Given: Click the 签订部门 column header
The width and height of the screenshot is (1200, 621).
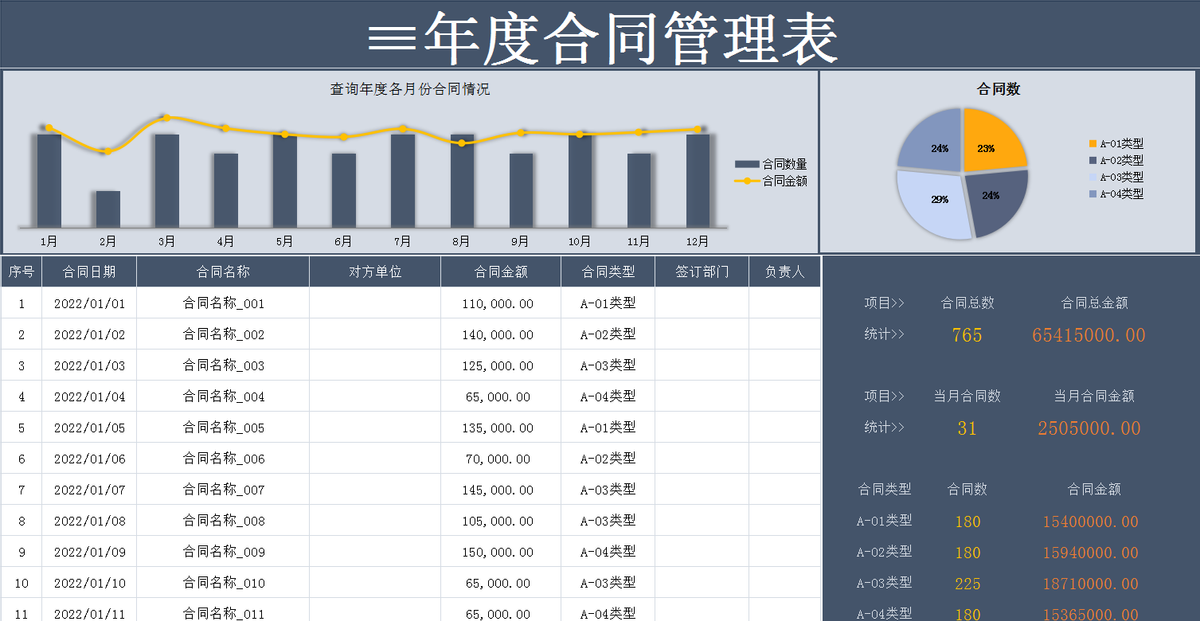Looking at the screenshot, I should coord(702,270).
